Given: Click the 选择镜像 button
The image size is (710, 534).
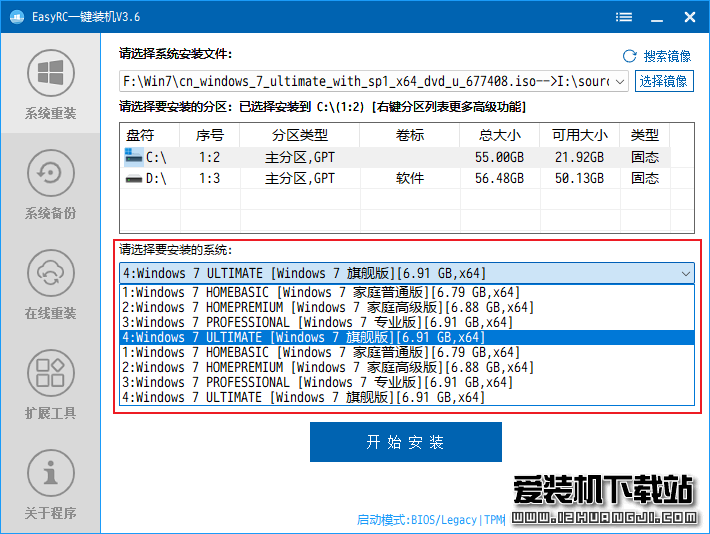Looking at the screenshot, I should tap(664, 81).
